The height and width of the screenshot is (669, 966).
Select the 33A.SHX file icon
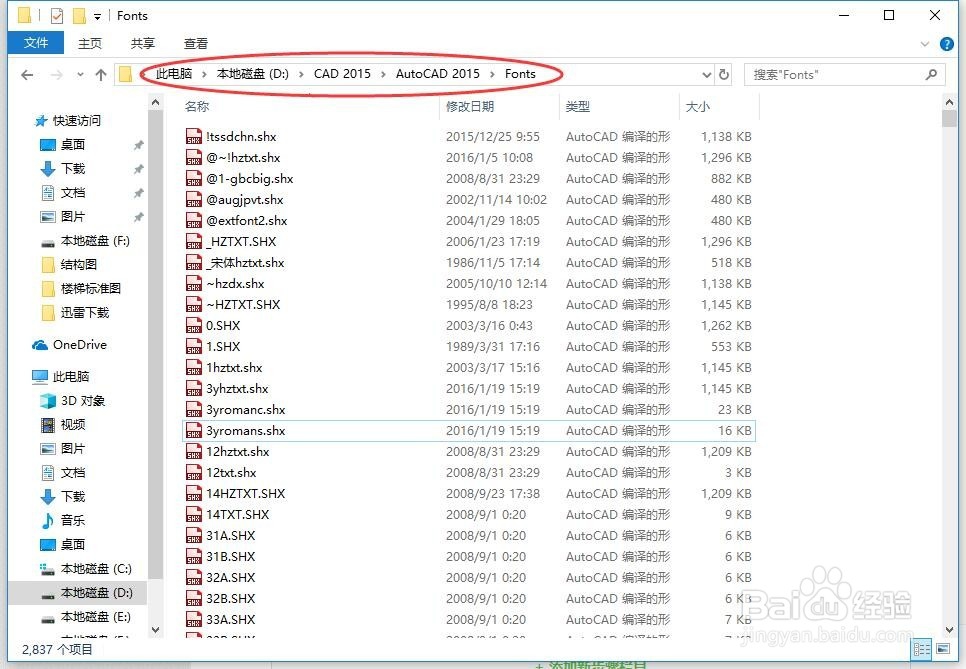(x=194, y=619)
